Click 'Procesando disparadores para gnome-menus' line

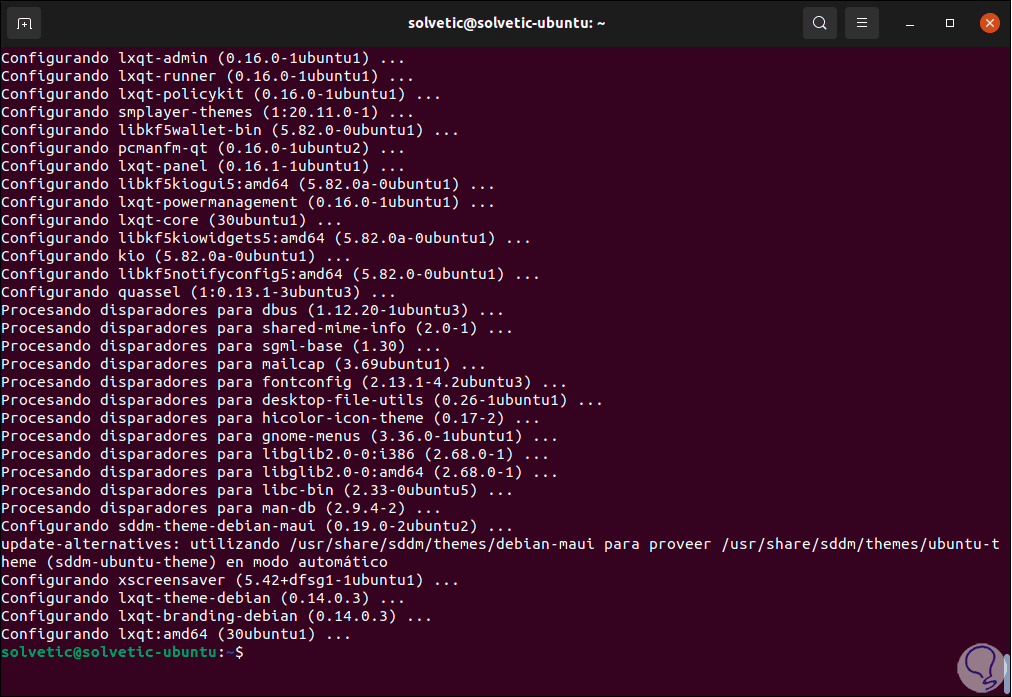pos(279,436)
